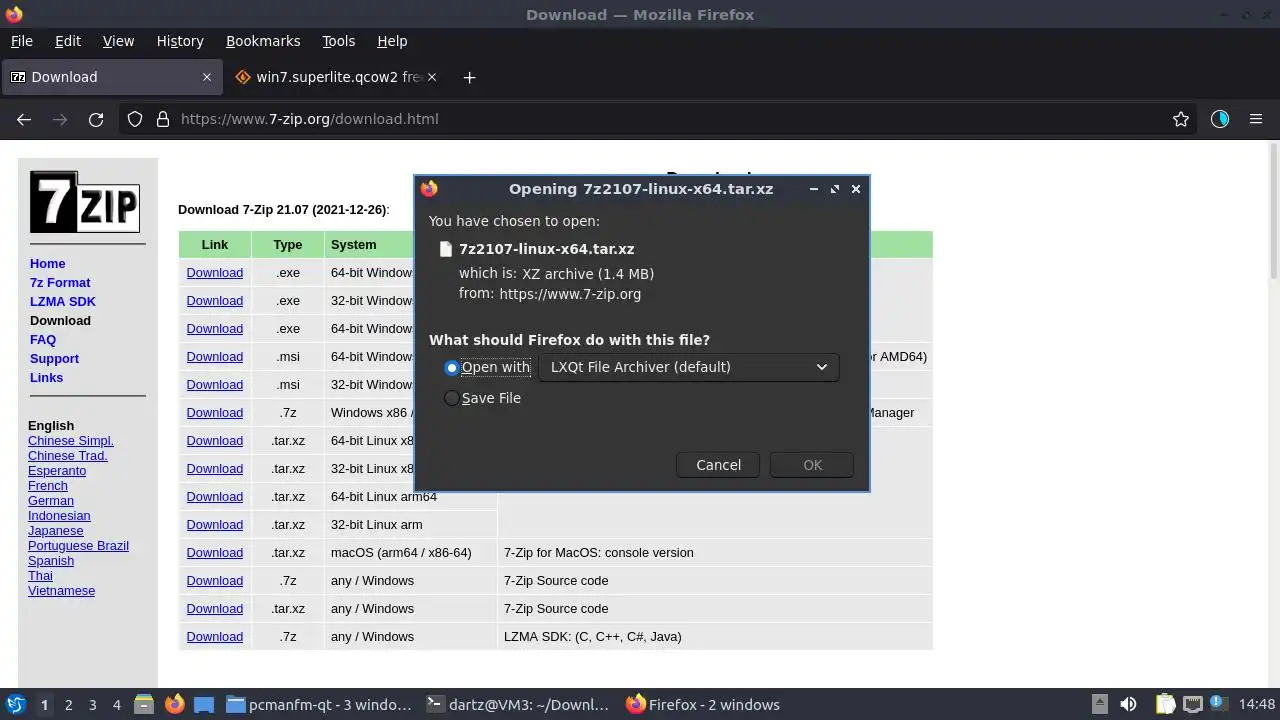Open the Support sidebar link
Viewport: 1280px width, 720px height.
(x=54, y=359)
